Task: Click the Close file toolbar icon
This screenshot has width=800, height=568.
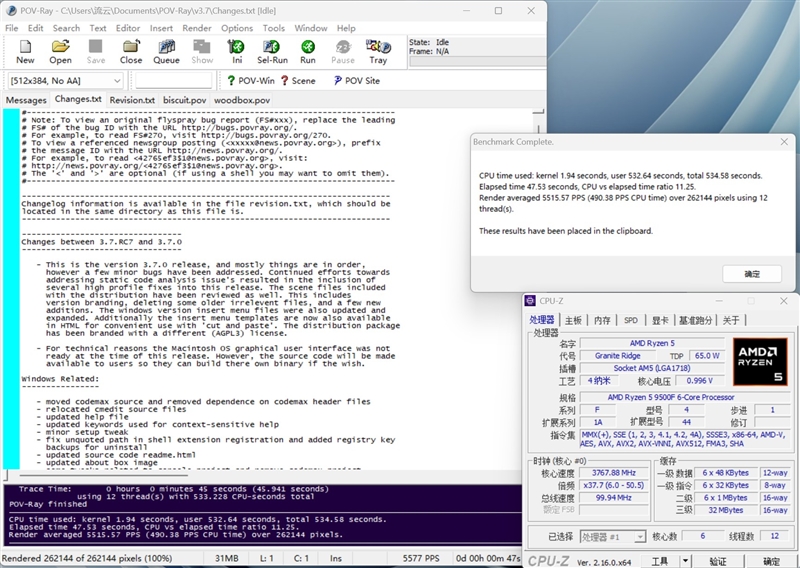Action: pos(131,51)
